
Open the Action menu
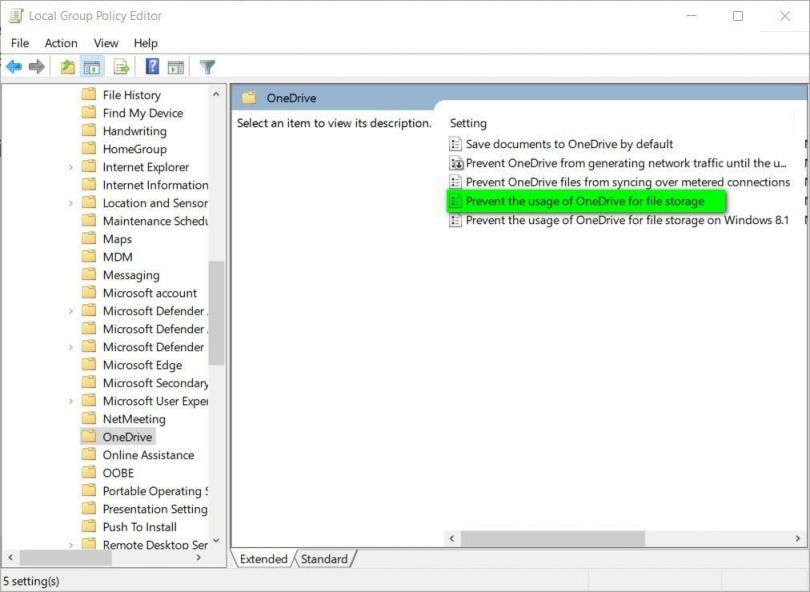(60, 43)
